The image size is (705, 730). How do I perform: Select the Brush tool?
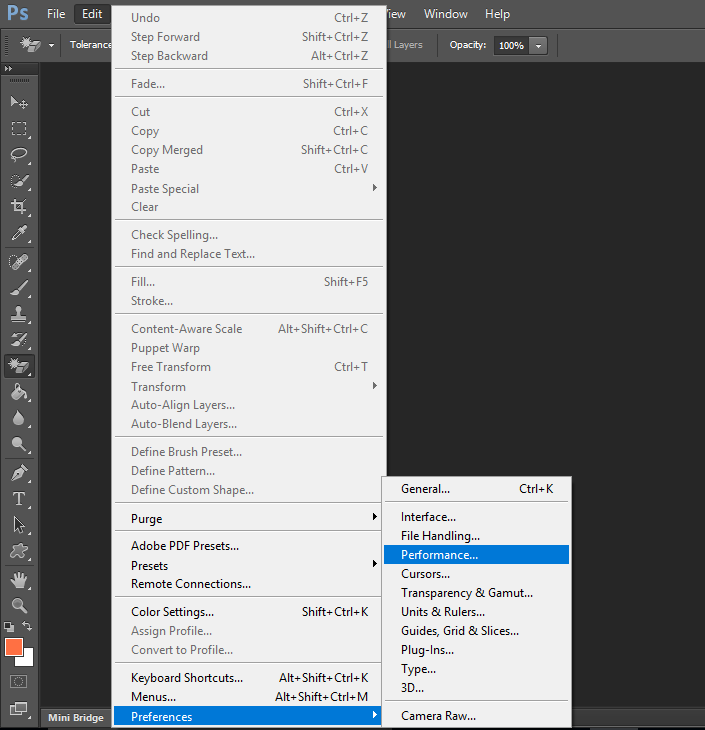pos(19,288)
